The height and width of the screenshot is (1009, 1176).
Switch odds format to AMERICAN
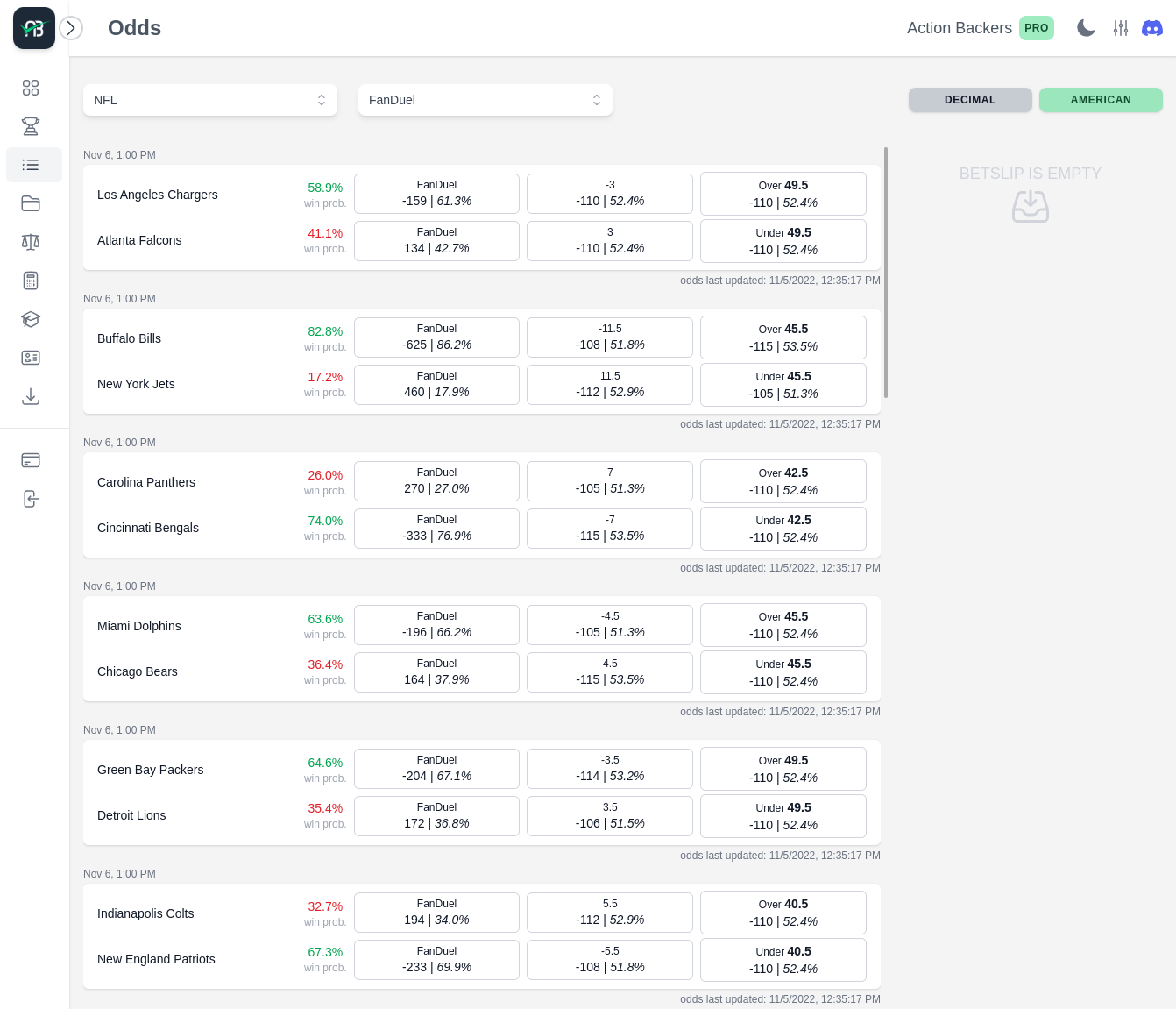pyautogui.click(x=1101, y=100)
